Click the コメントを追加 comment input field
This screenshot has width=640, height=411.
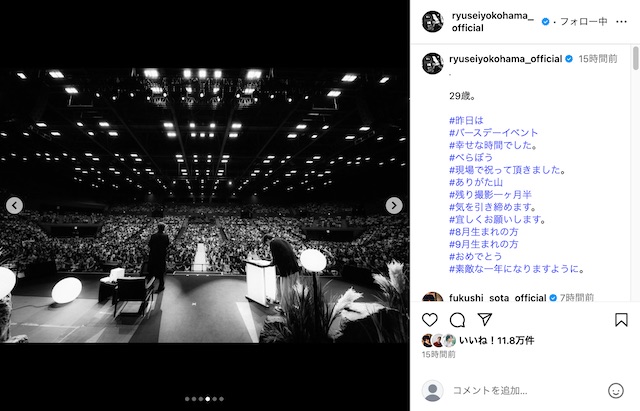click(x=526, y=391)
